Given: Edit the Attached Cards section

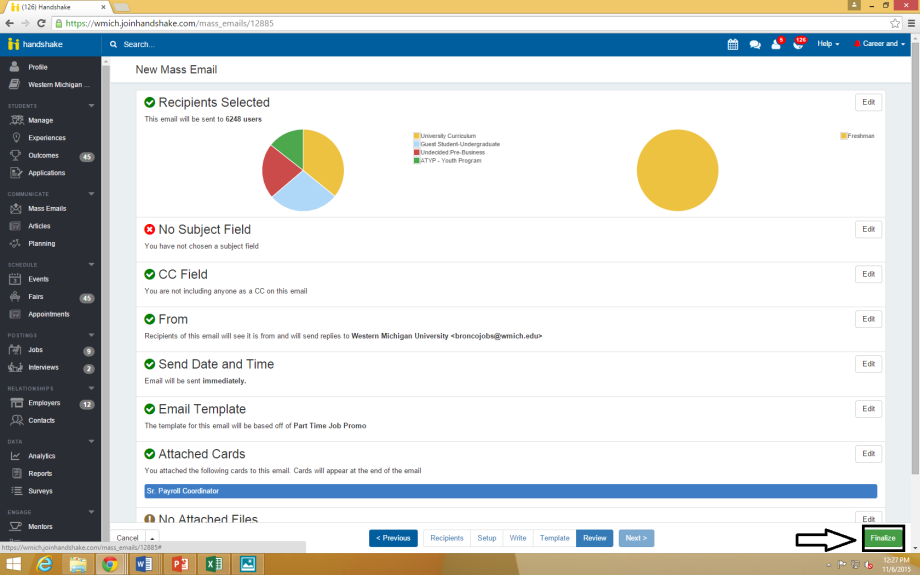Looking at the screenshot, I should click(x=868, y=454).
